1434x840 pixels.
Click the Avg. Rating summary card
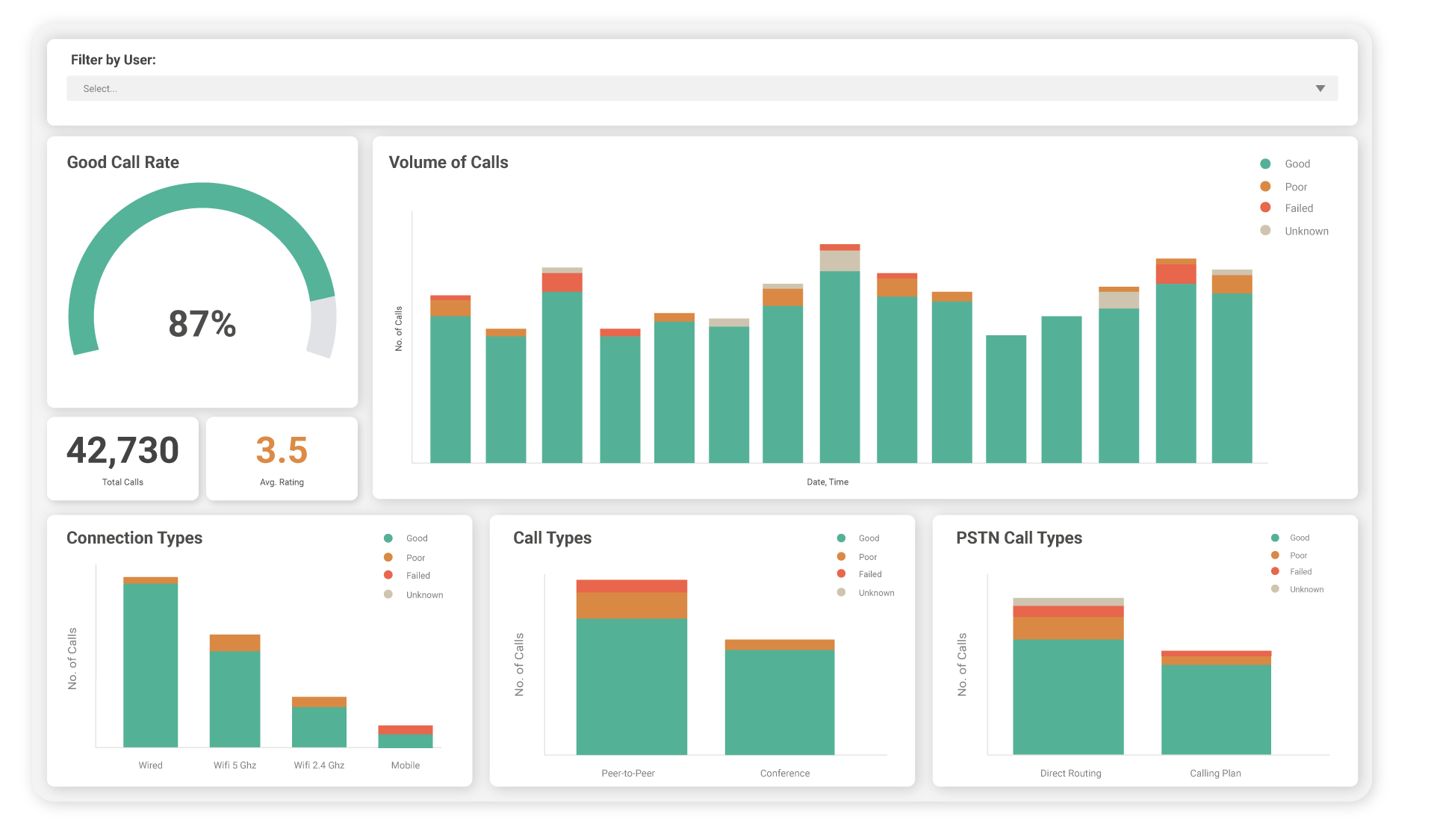(282, 458)
